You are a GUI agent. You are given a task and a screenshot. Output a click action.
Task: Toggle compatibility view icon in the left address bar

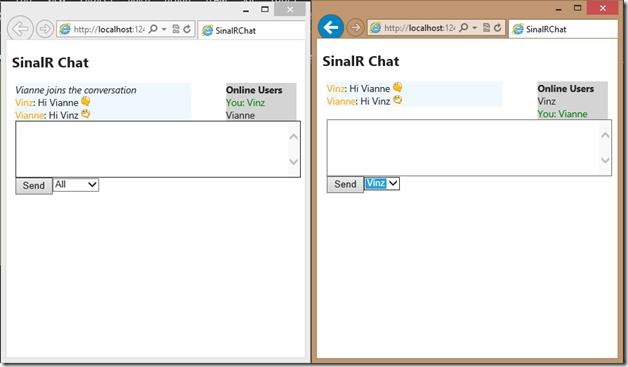(x=176, y=29)
